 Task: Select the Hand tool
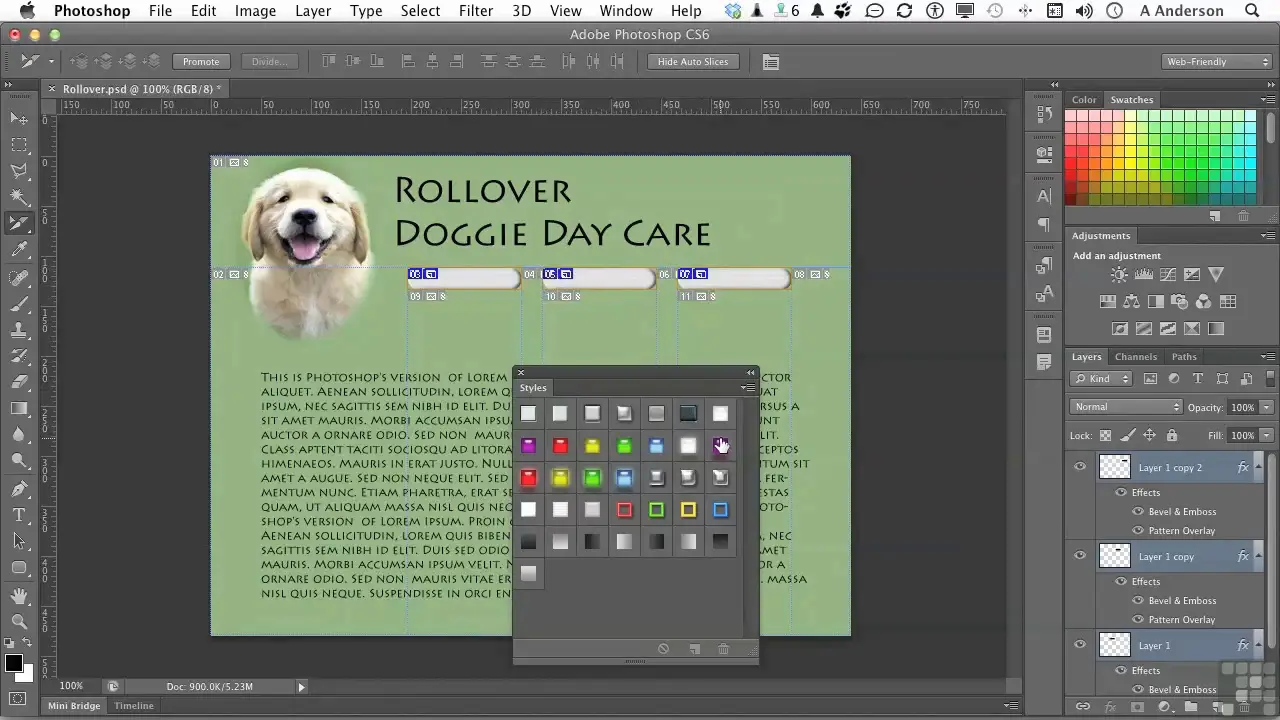pyautogui.click(x=19, y=595)
